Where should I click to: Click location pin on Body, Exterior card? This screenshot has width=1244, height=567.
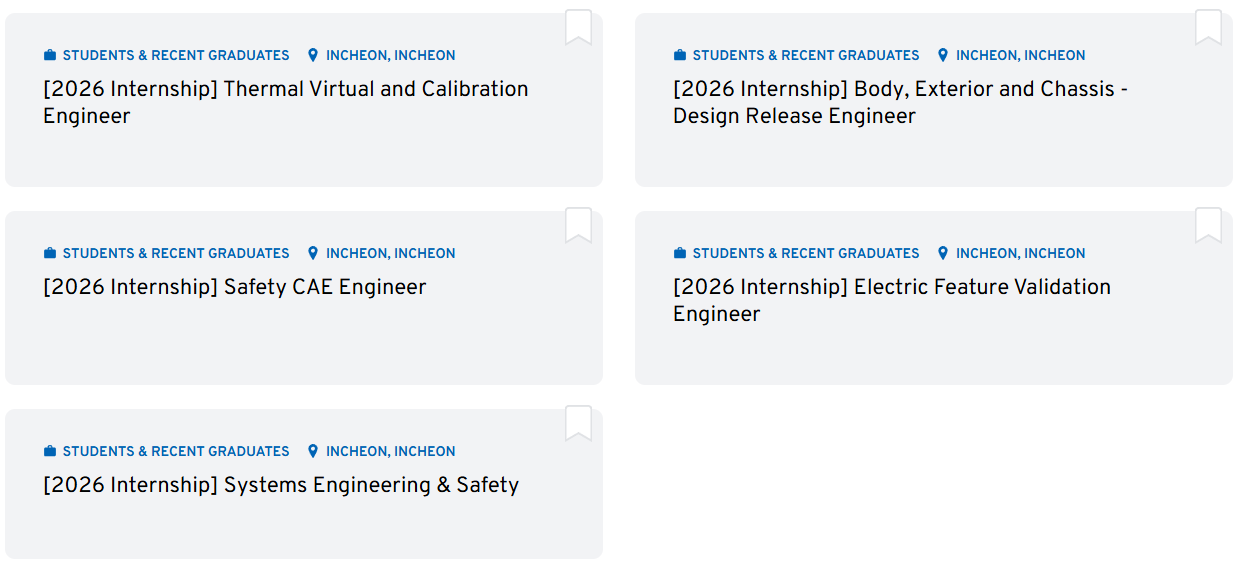tap(943, 56)
